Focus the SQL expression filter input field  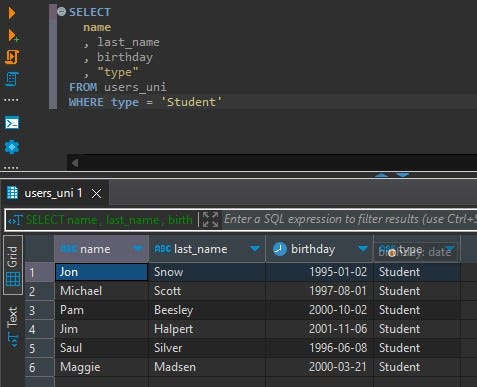click(350, 219)
